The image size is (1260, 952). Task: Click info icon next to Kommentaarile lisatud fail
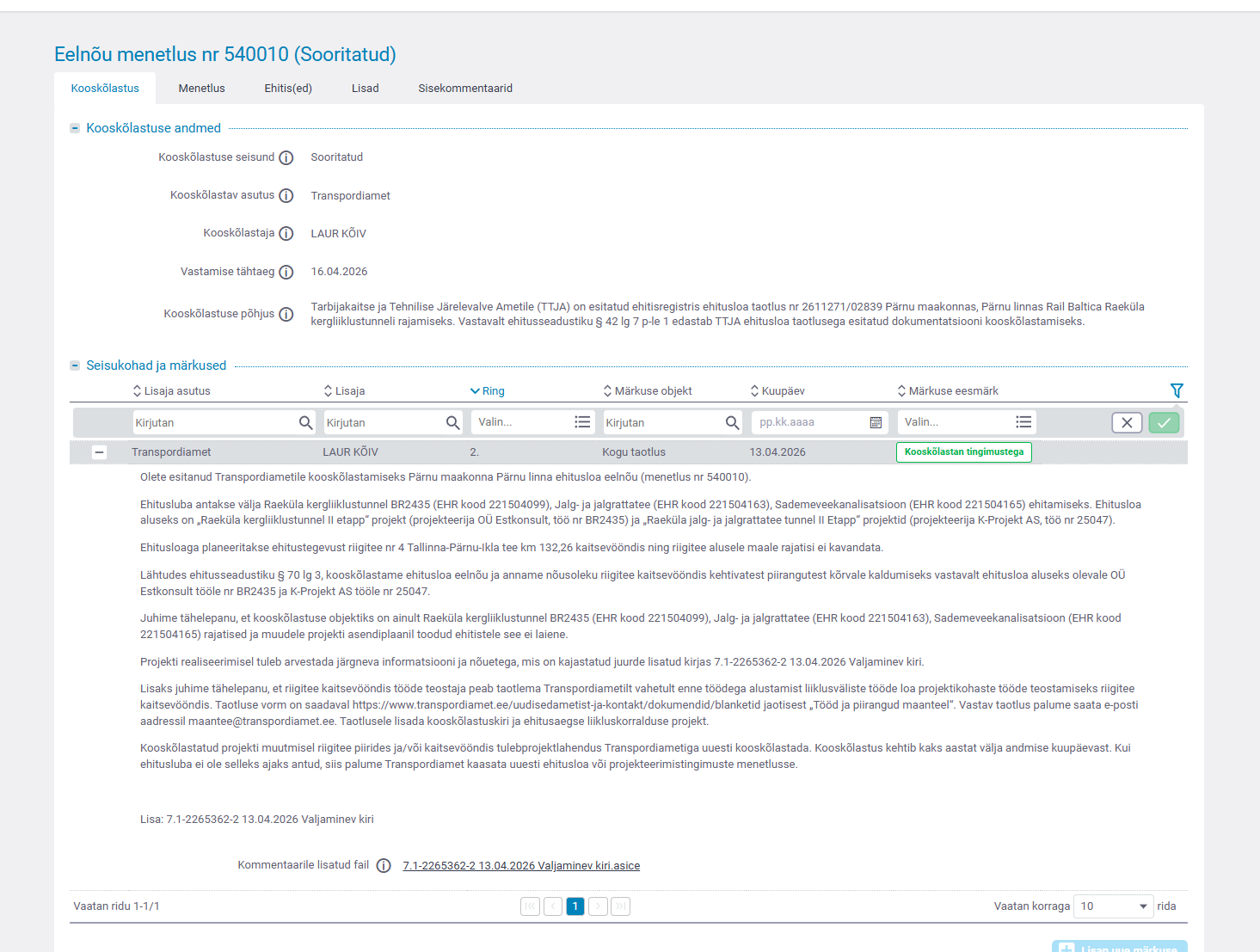tap(384, 866)
